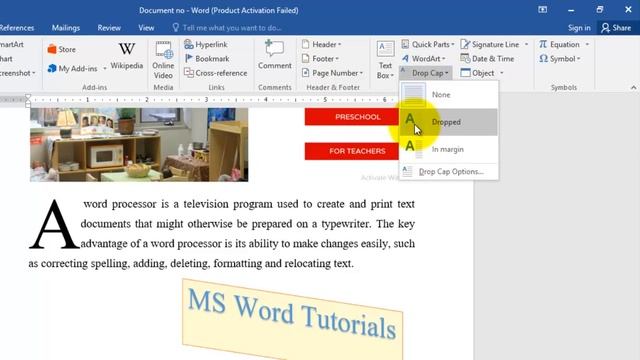640x360 pixels.
Task: Expand the Header dropdown arrow
Action: (x=340, y=45)
